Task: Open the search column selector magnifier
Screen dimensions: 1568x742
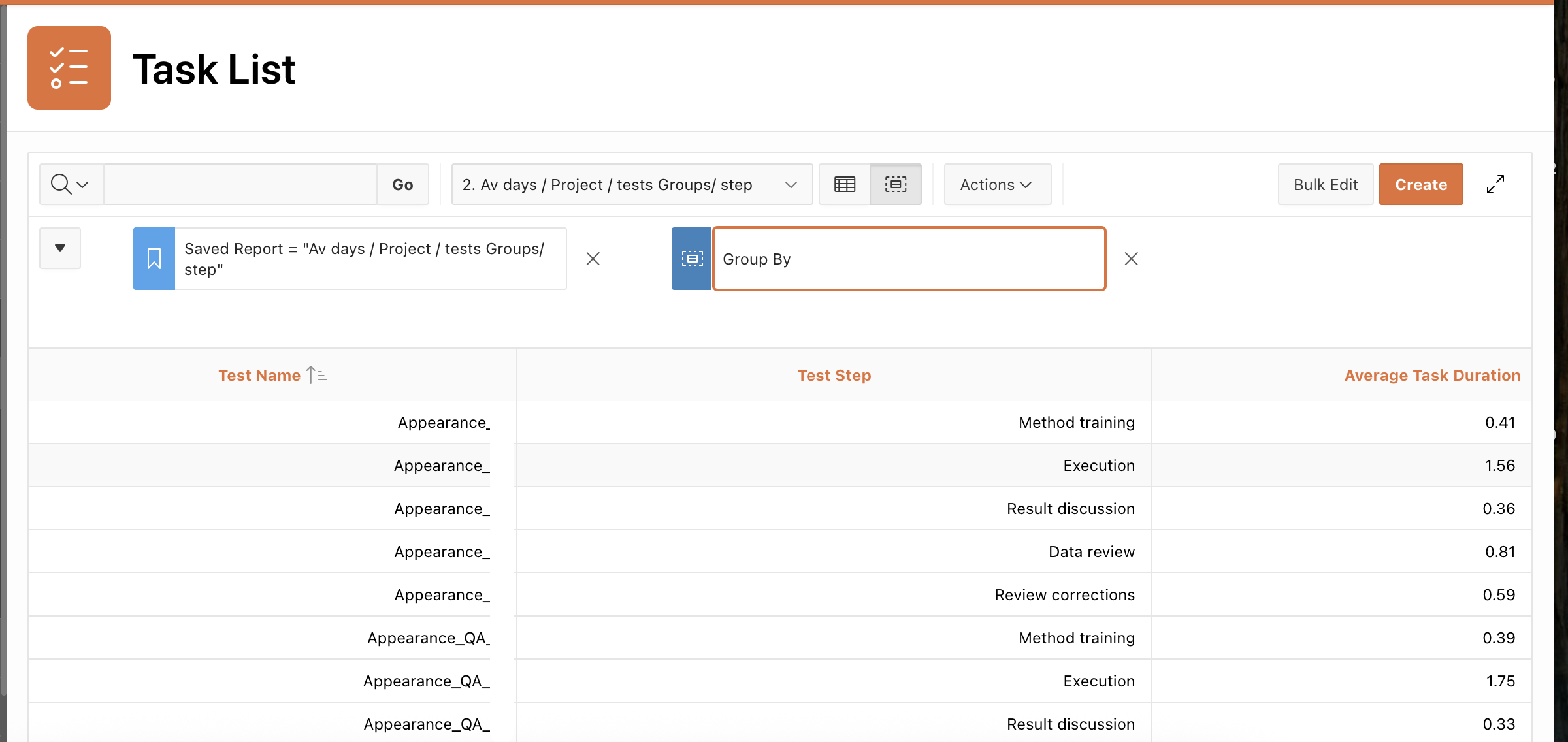Action: pos(70,185)
